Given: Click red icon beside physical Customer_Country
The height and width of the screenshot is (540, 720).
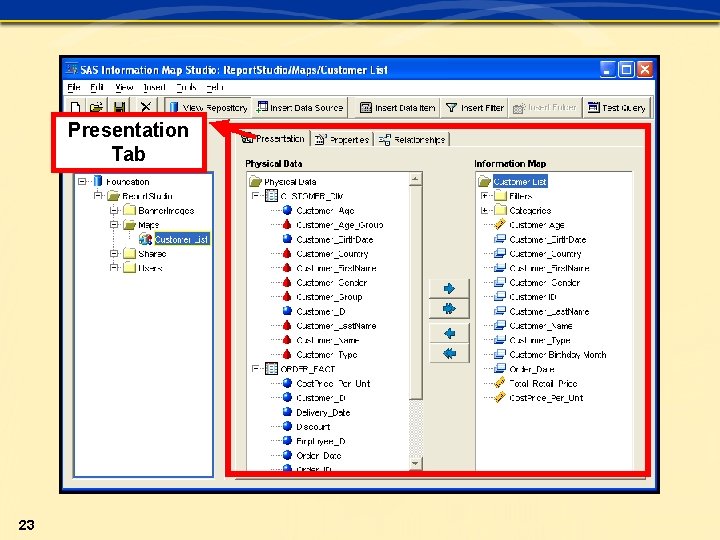Looking at the screenshot, I should tap(287, 253).
